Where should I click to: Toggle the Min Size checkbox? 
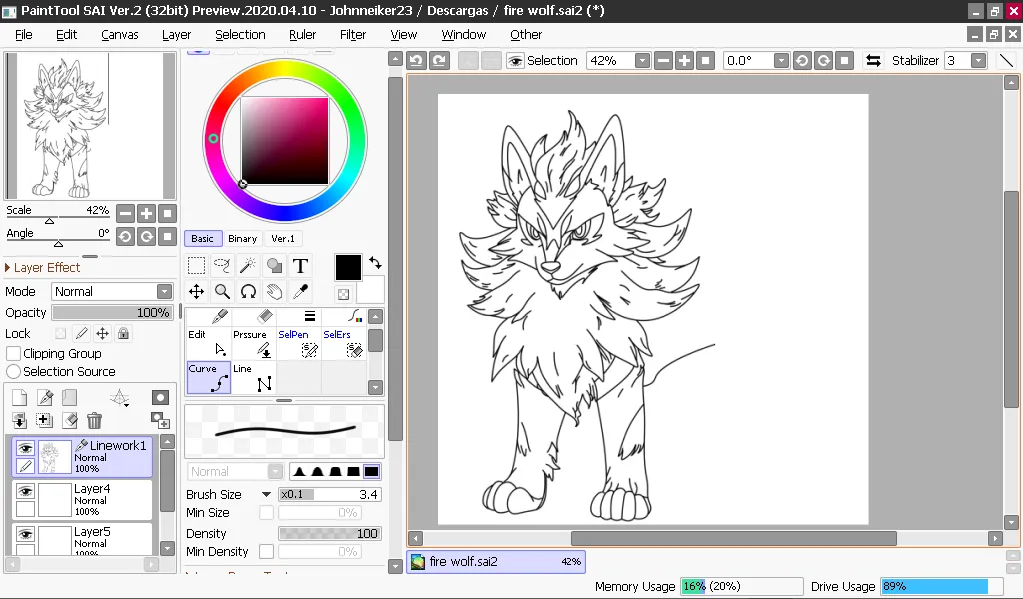tap(266, 513)
